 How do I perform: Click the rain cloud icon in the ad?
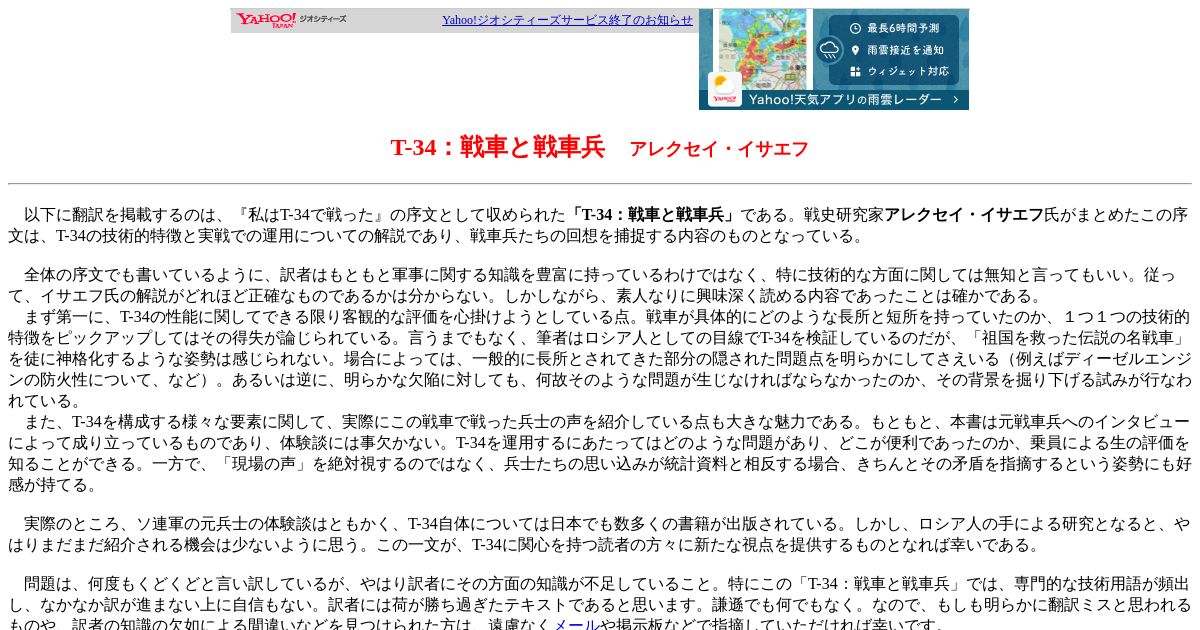tap(829, 49)
